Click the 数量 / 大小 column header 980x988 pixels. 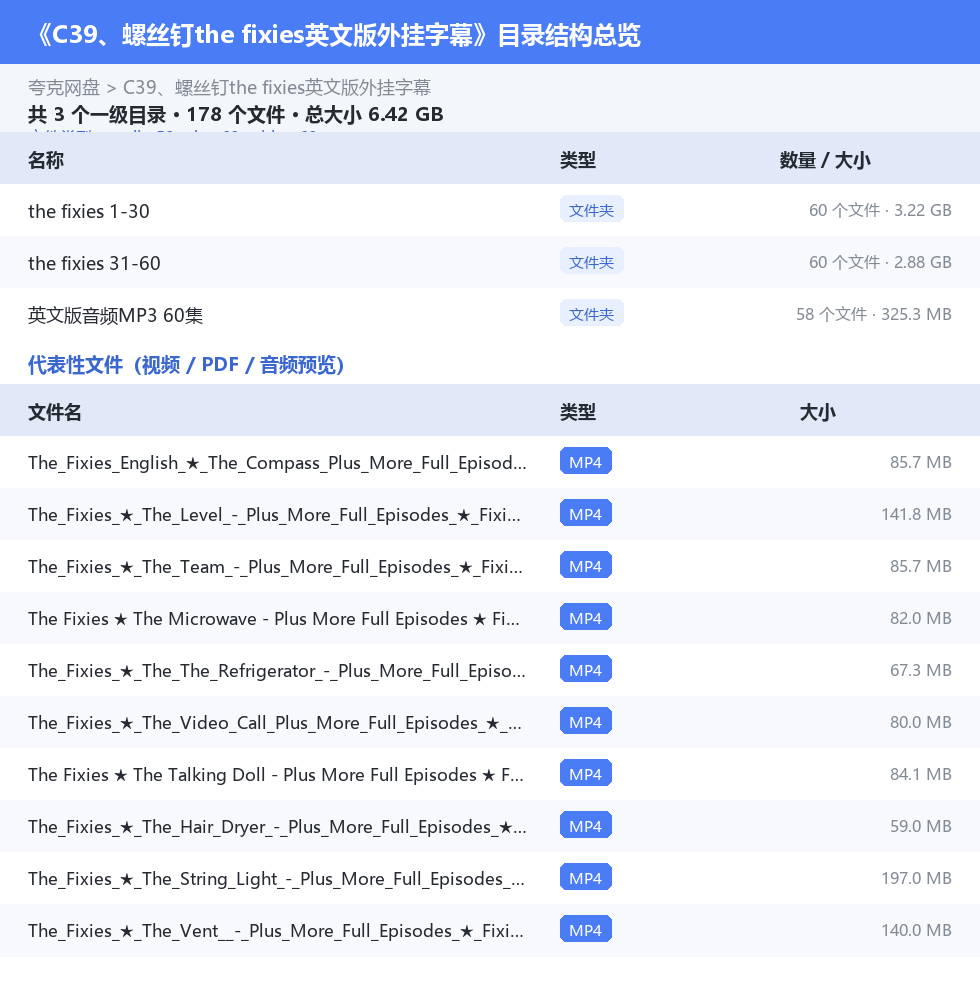point(825,160)
